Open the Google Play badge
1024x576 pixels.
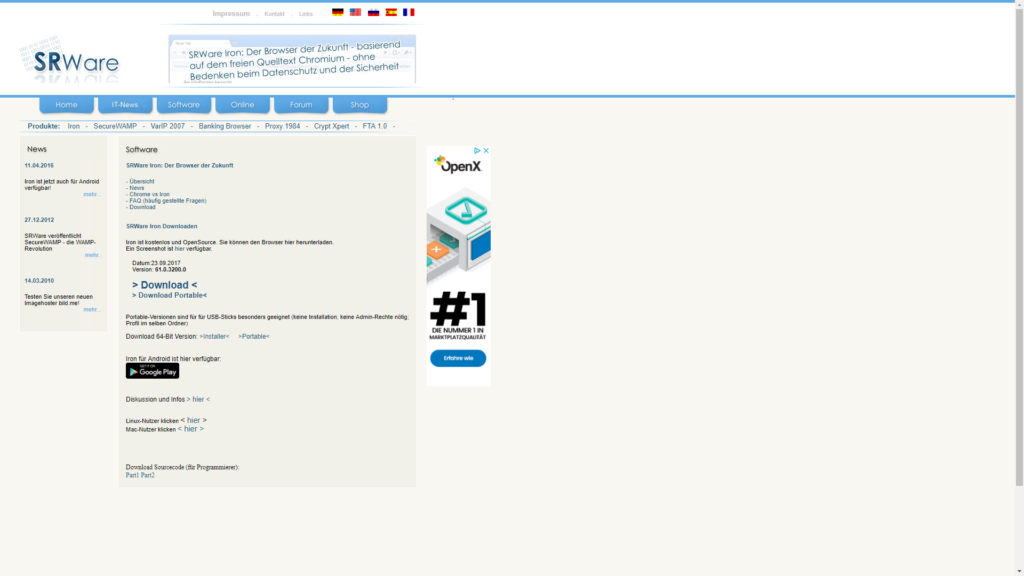[x=152, y=371]
